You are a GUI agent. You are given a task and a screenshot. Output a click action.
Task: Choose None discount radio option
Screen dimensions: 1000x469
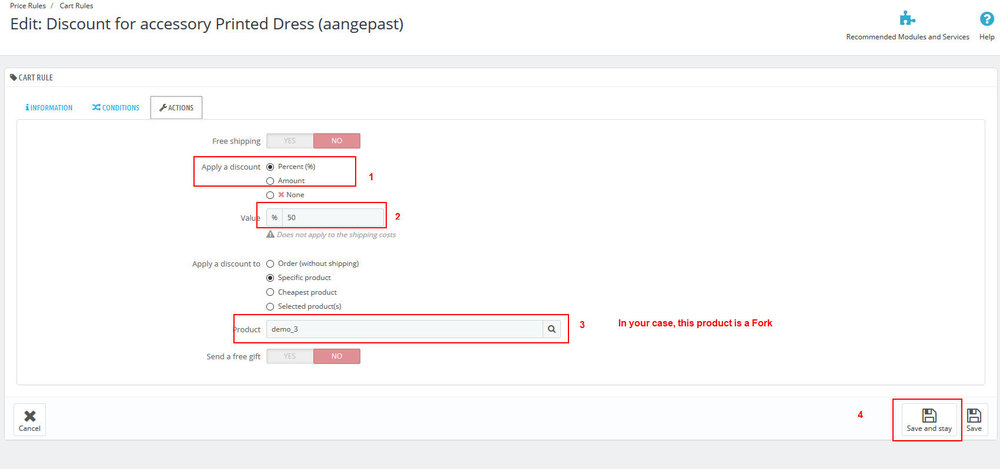pyautogui.click(x=270, y=195)
